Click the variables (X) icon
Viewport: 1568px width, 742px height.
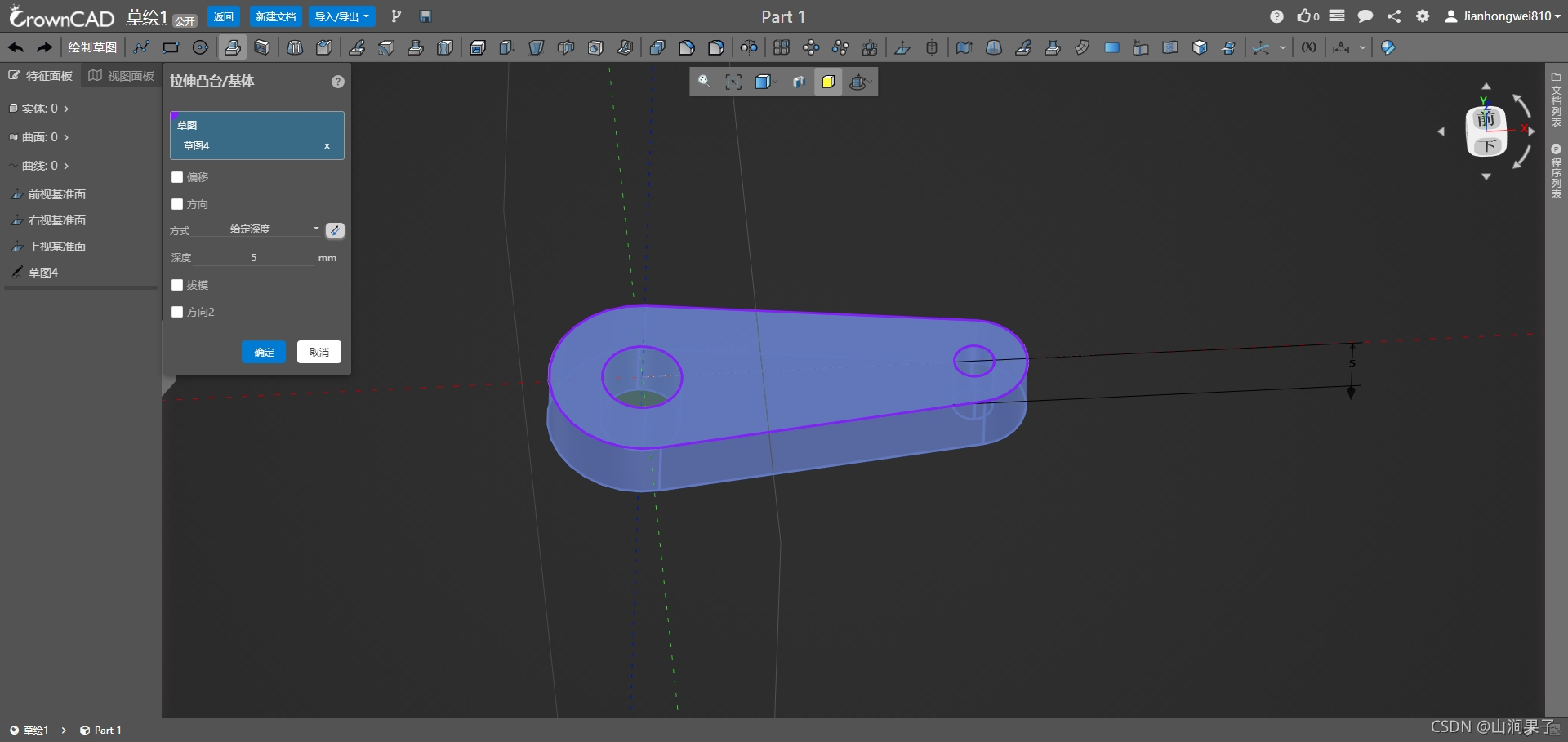pyautogui.click(x=1309, y=47)
